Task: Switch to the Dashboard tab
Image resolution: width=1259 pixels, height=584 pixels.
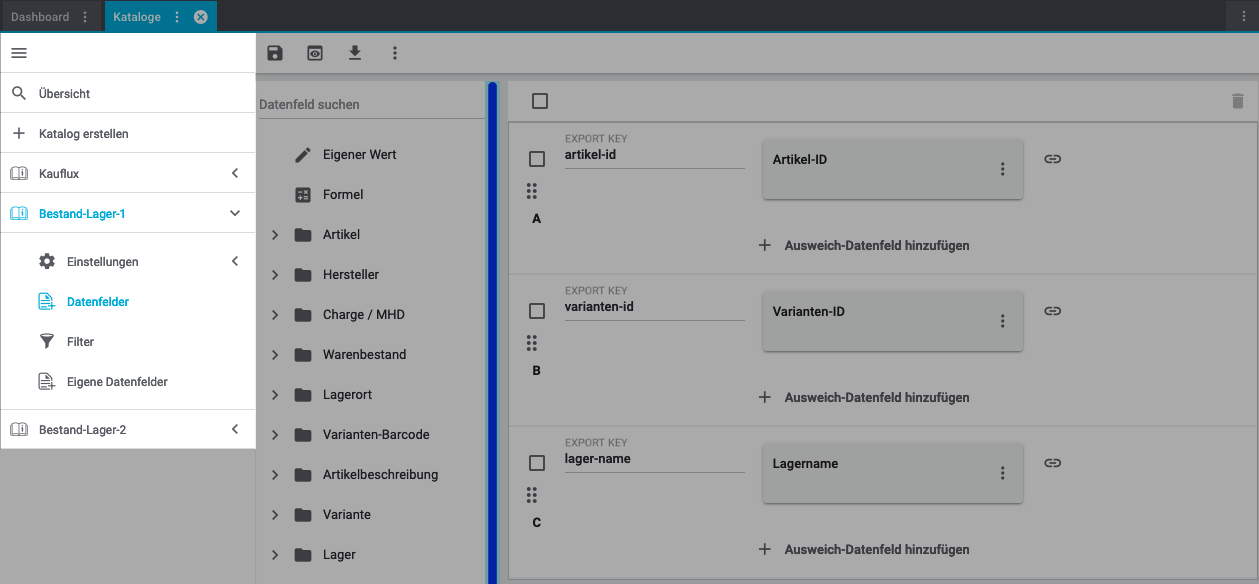Action: click(x=40, y=17)
